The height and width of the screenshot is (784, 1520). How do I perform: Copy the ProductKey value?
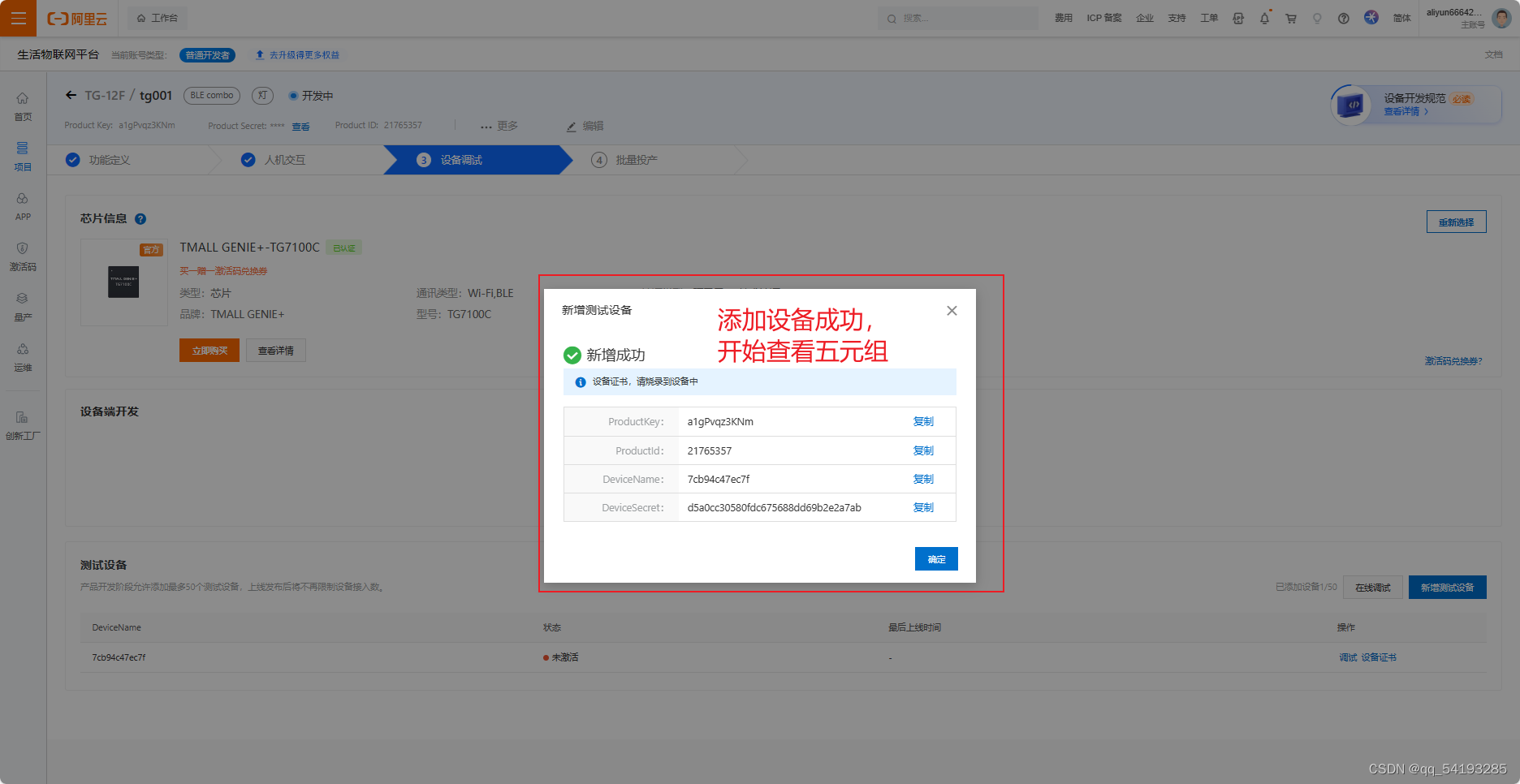point(923,421)
